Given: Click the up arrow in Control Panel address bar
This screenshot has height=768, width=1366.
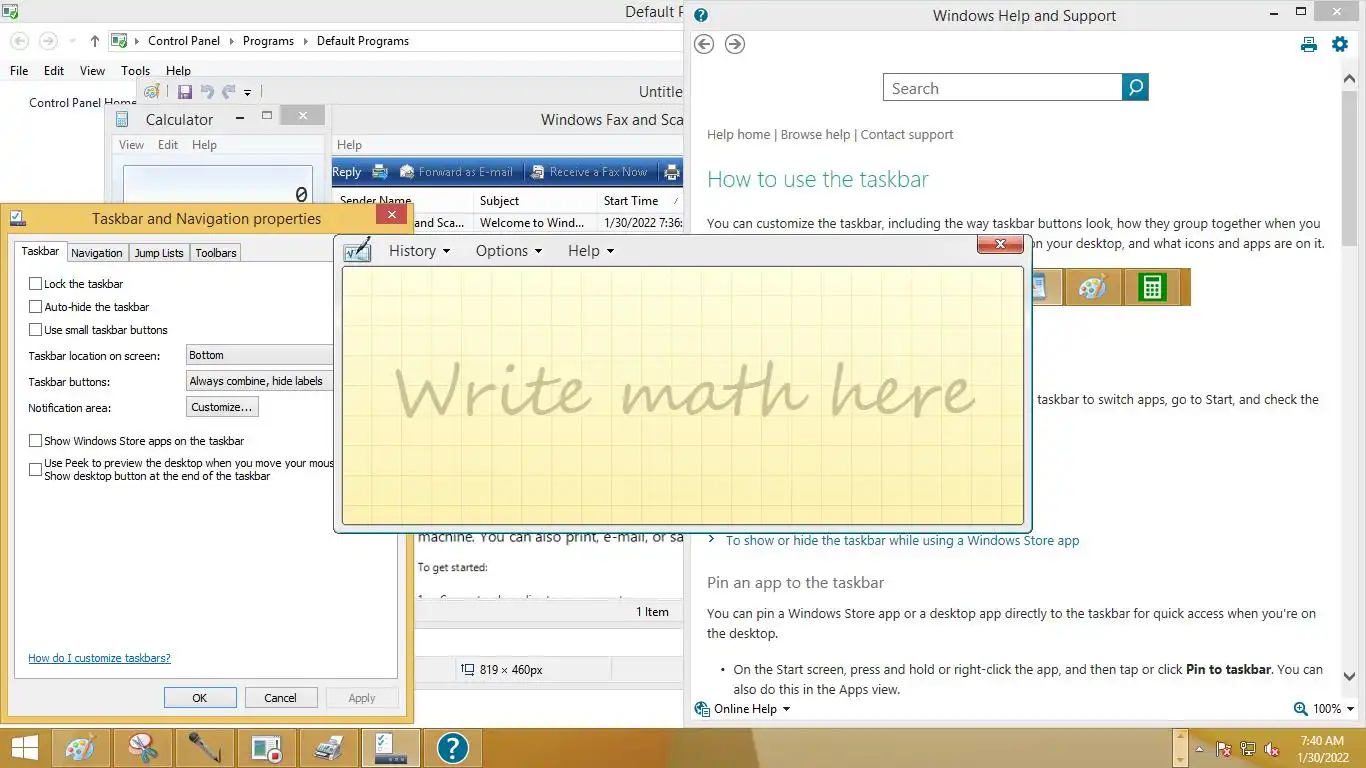Looking at the screenshot, I should coord(95,41).
